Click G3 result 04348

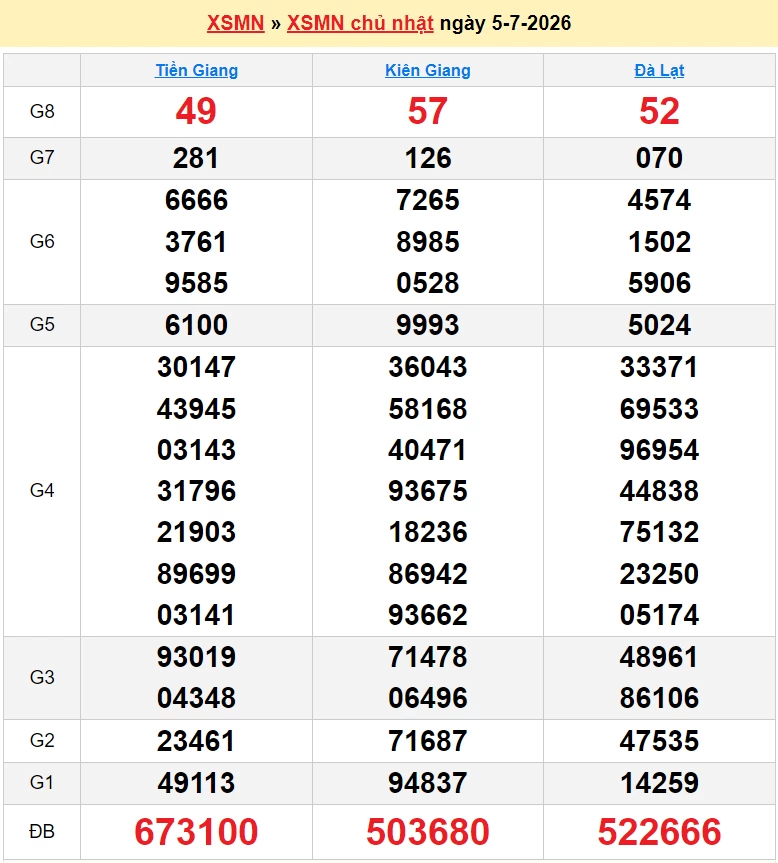[196, 698]
